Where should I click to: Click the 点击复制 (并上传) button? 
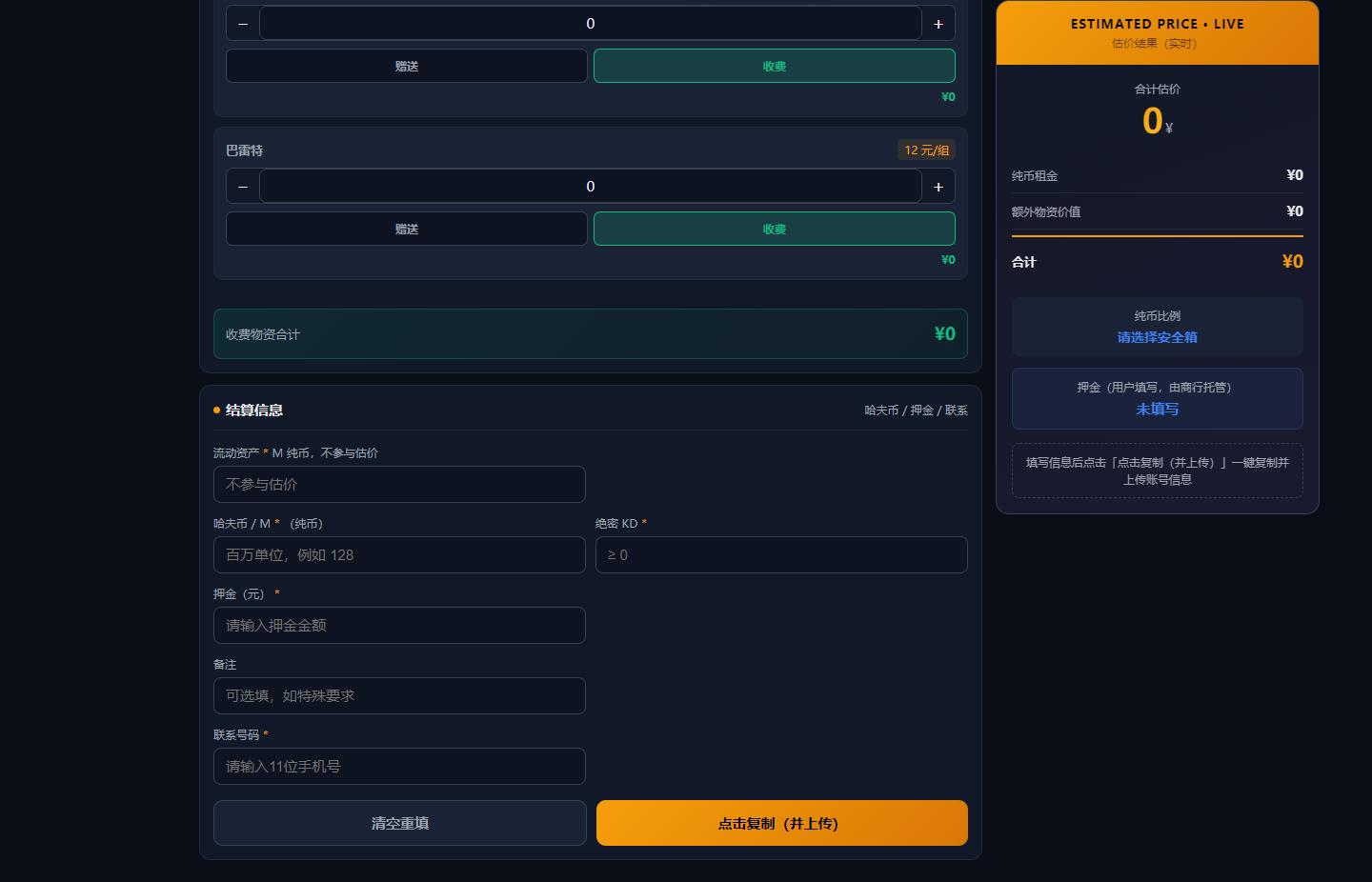[x=782, y=823]
